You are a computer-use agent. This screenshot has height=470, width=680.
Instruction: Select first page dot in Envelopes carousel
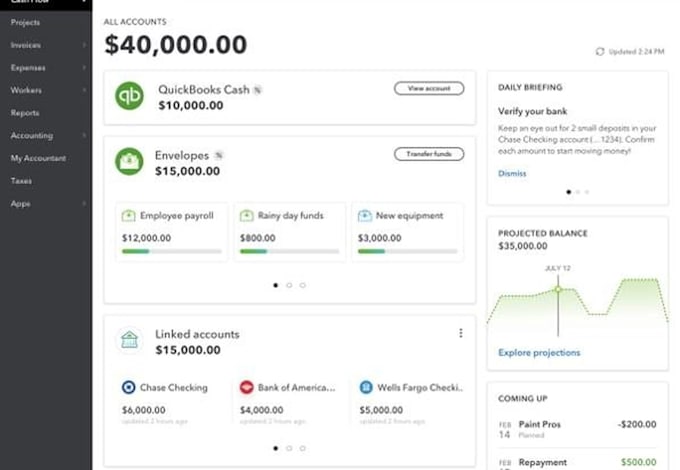[275, 285]
